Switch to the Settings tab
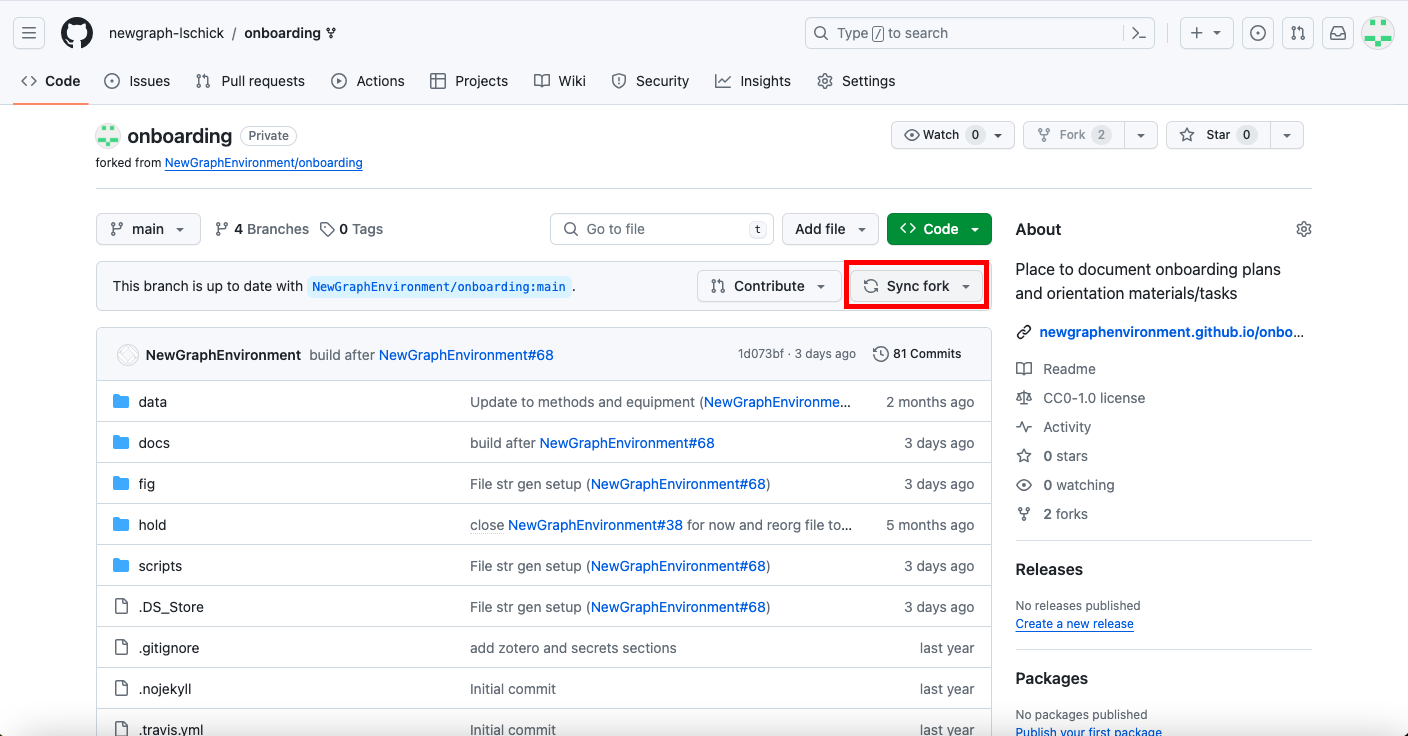The image size is (1408, 736). [x=856, y=81]
